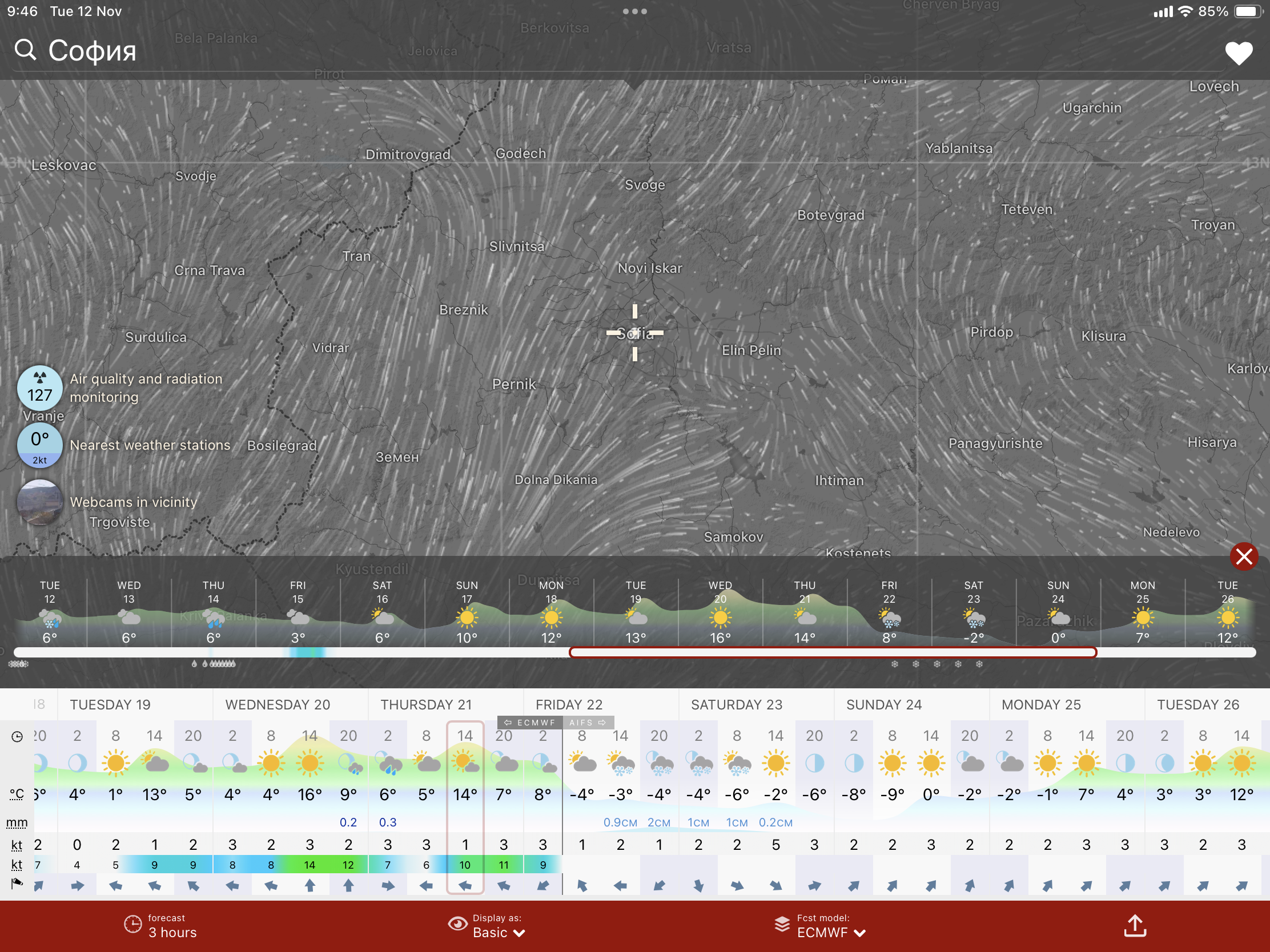The width and height of the screenshot is (1270, 952).
Task: Select MON 18 in the daily strip
Action: click(551, 612)
